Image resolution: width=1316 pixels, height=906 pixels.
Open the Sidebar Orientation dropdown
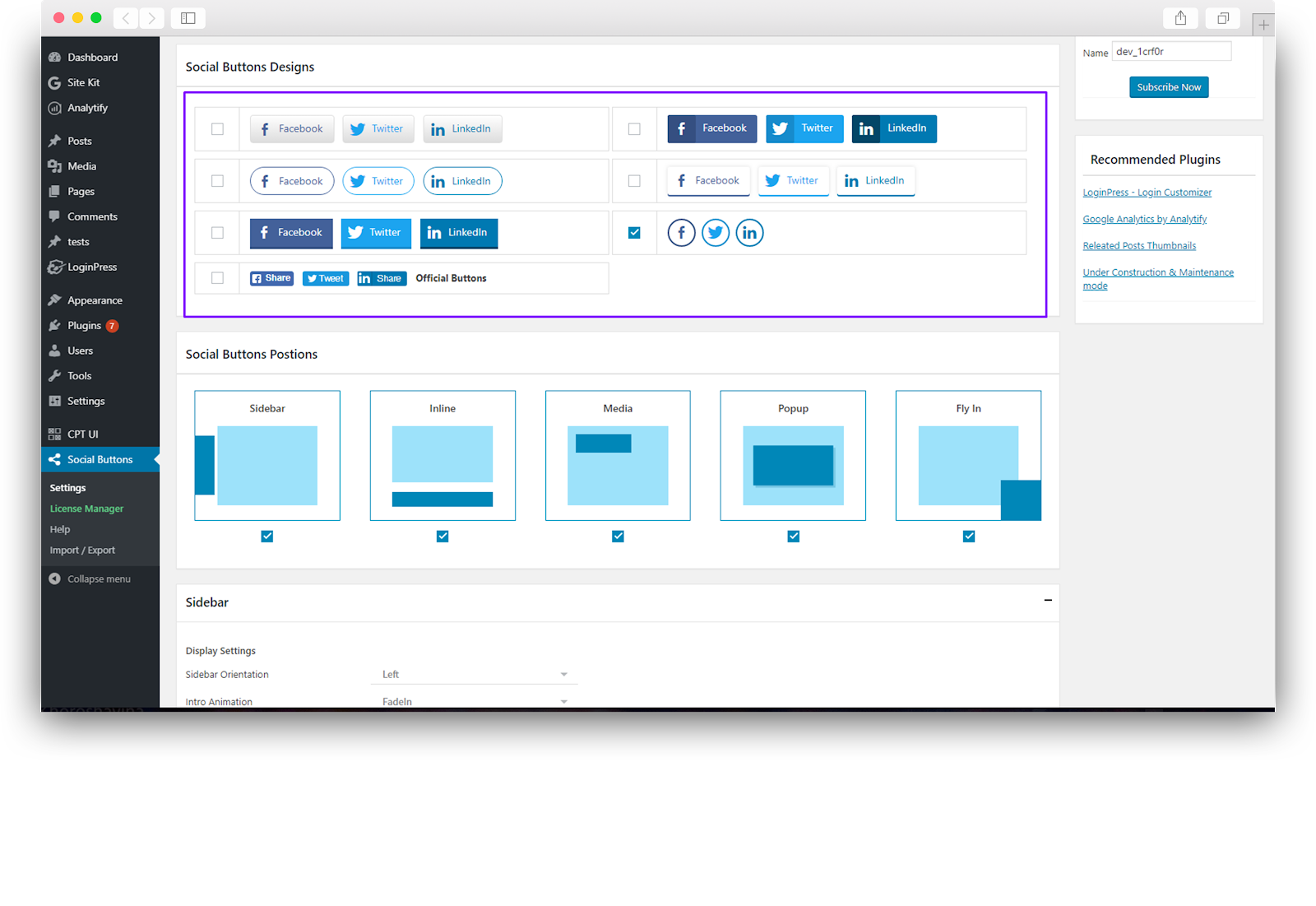(475, 675)
